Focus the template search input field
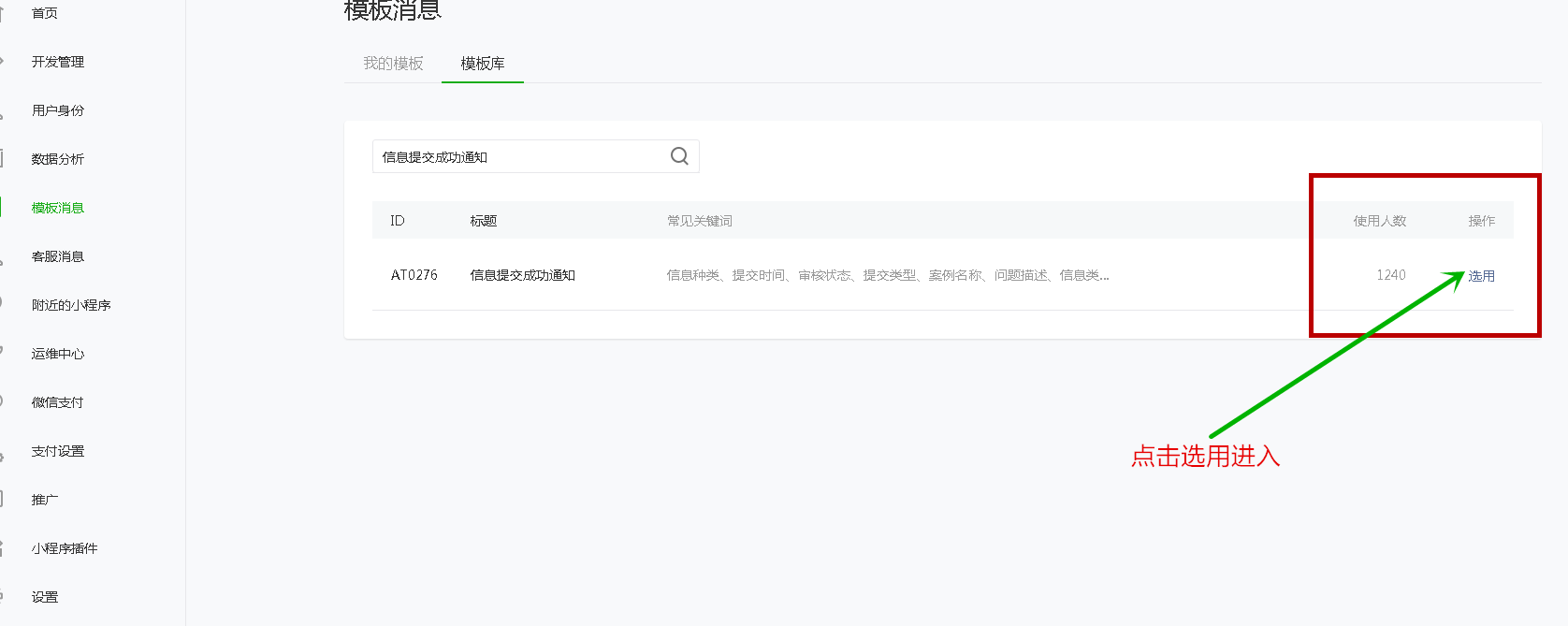This screenshot has width=1568, height=626. (x=519, y=157)
